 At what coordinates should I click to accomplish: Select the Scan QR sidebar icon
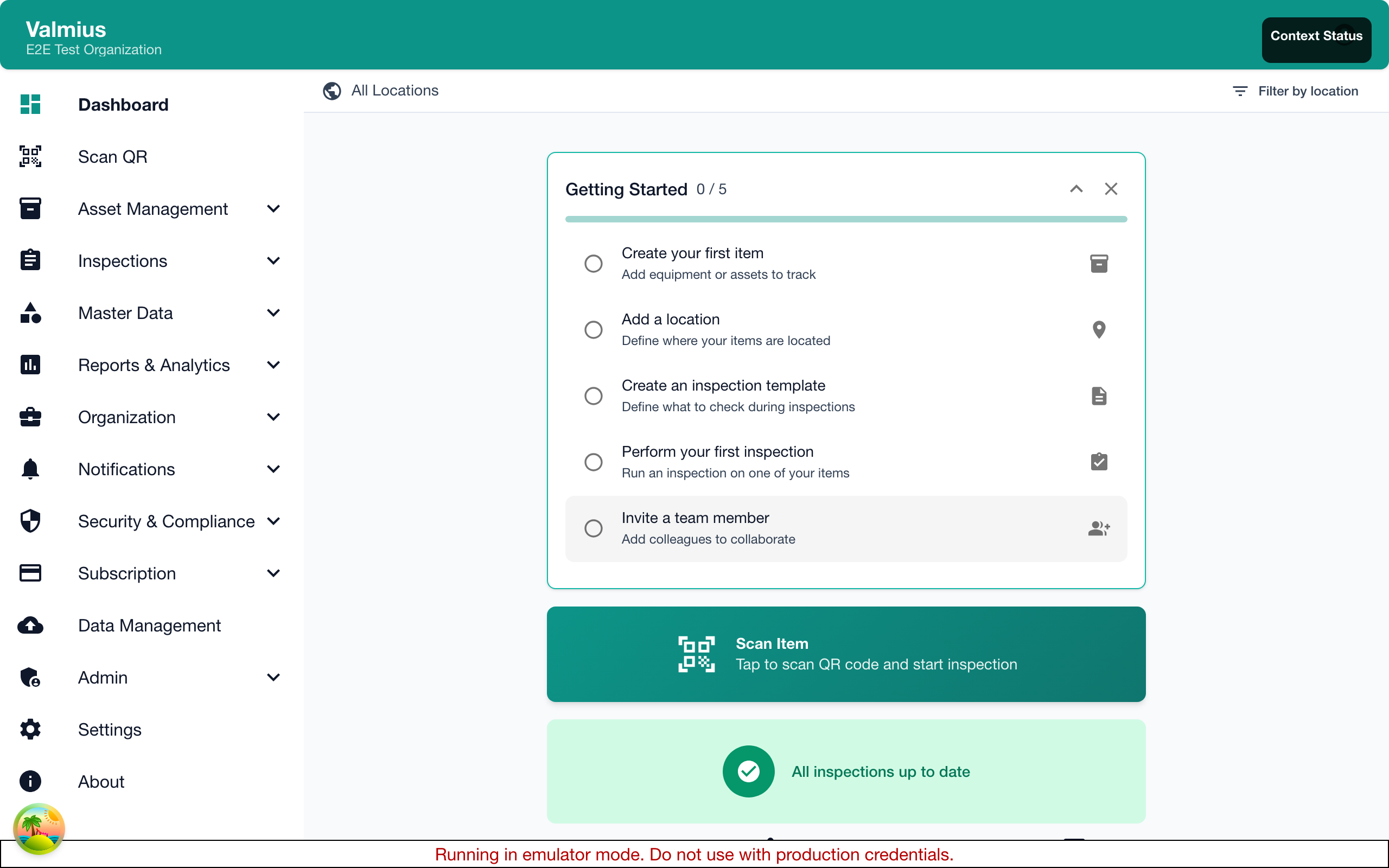(30, 156)
